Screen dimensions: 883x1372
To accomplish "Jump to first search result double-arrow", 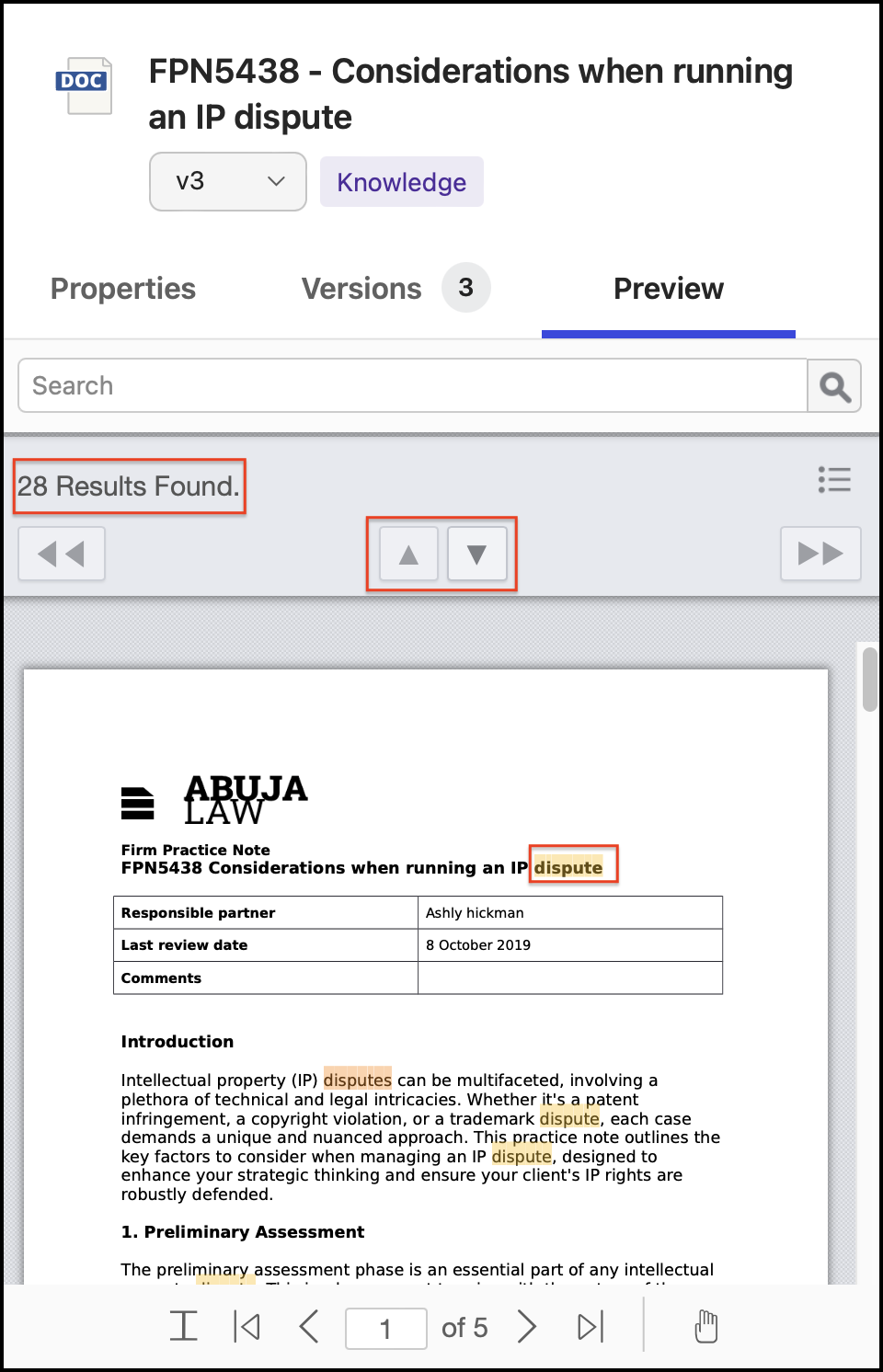I will click(x=62, y=554).
